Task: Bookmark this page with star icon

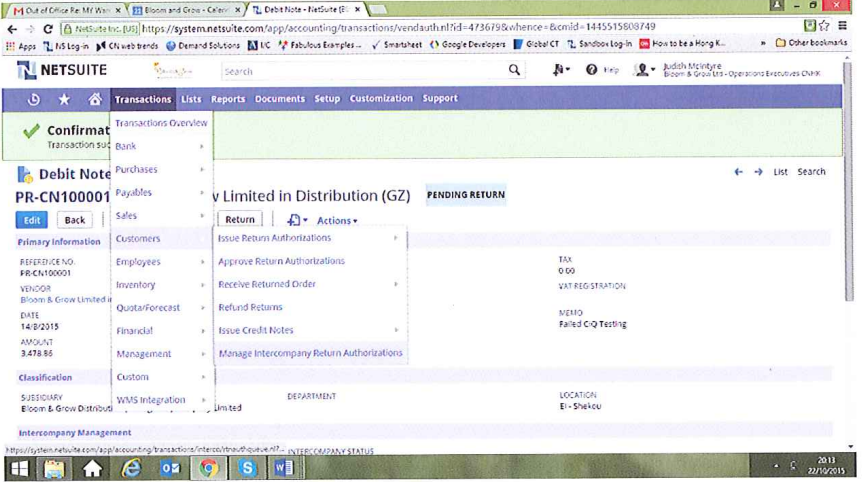Action: click(824, 26)
